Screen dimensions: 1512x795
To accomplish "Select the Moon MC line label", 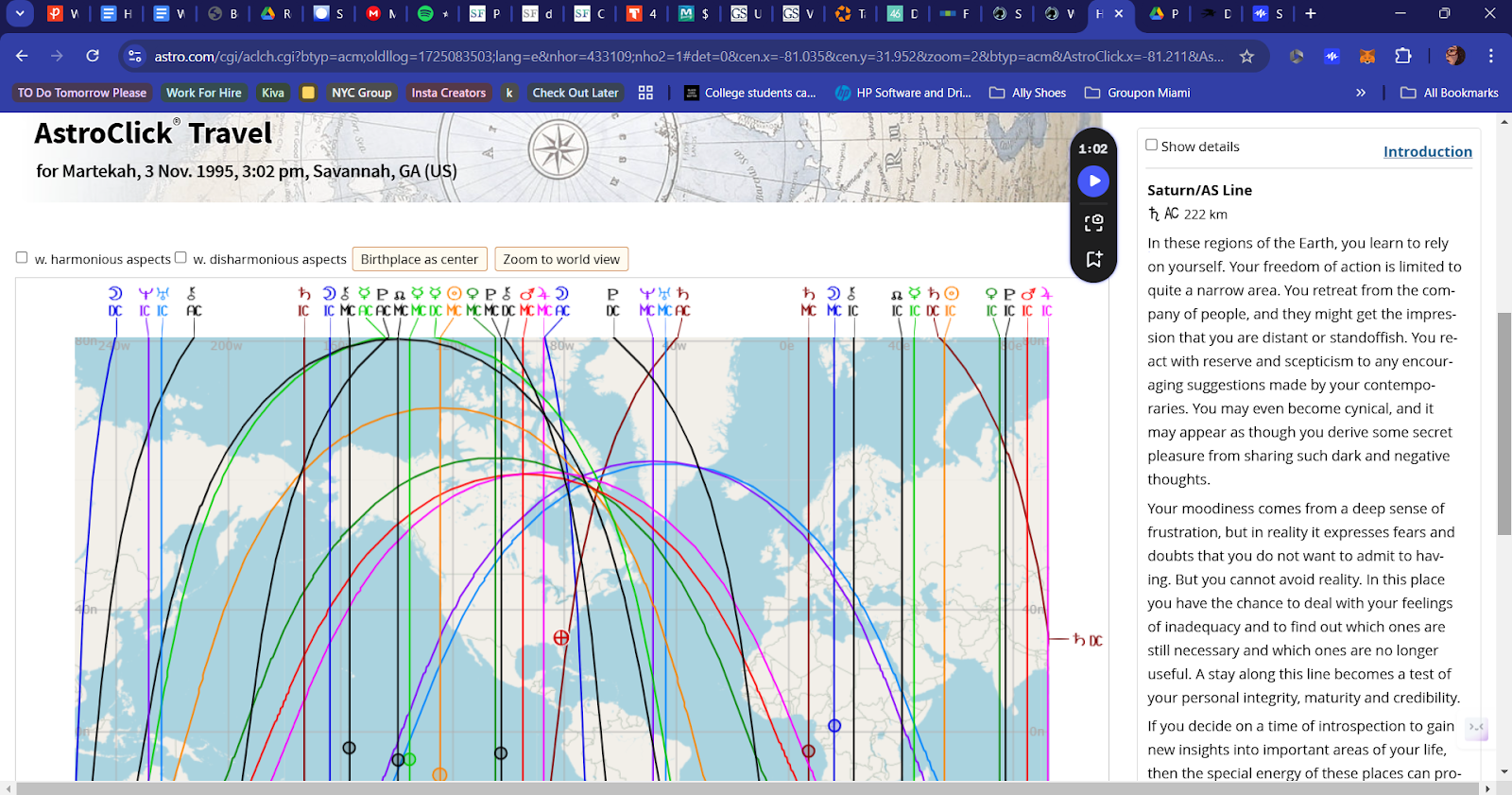I will click(833, 302).
